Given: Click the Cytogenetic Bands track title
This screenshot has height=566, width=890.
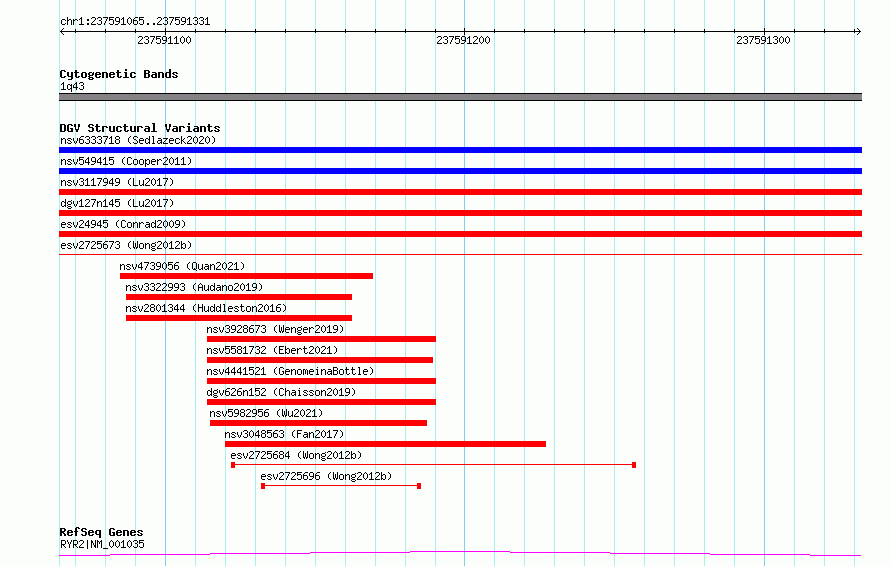Looking at the screenshot, I should click(119, 74).
